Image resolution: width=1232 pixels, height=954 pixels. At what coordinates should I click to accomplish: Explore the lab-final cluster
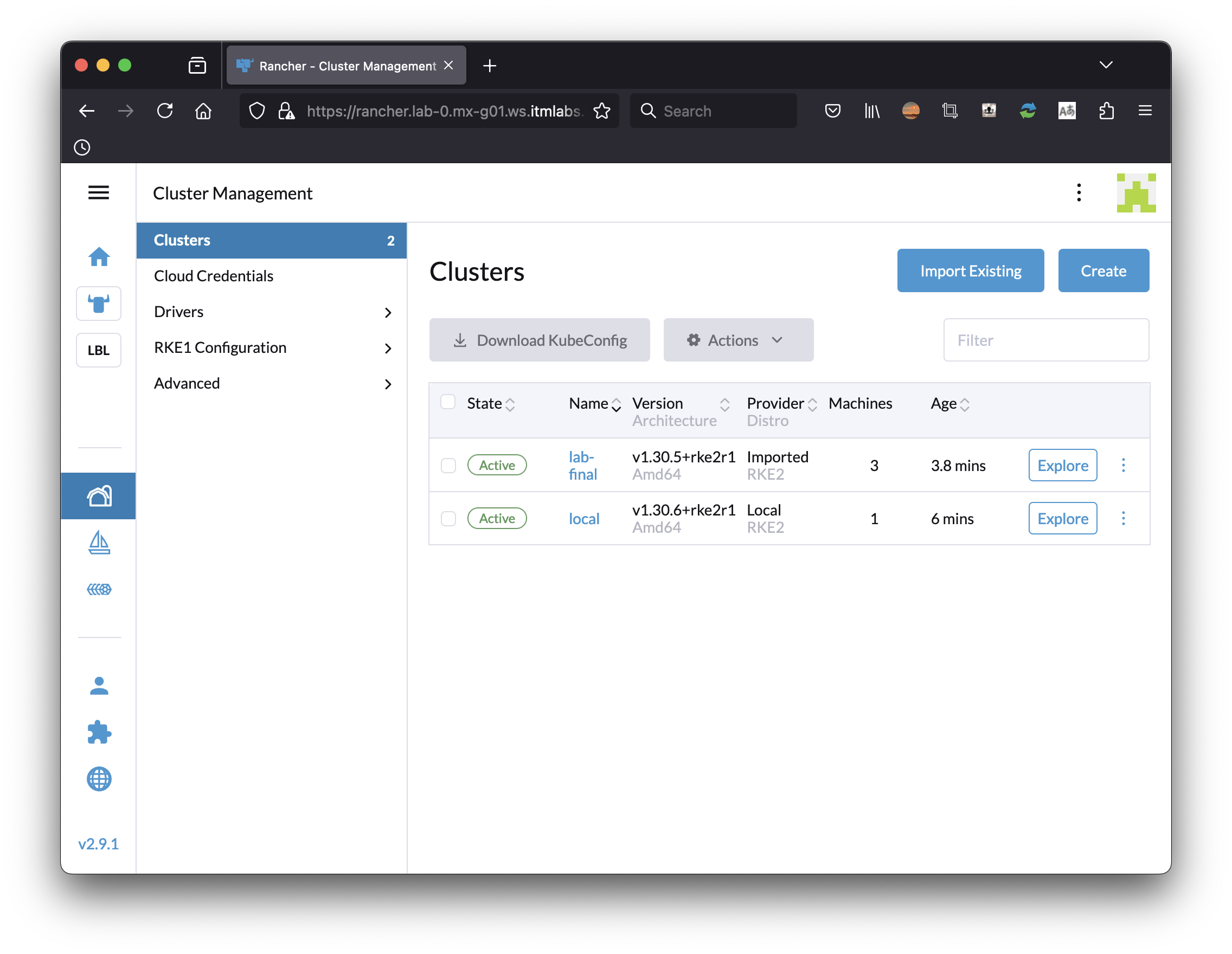click(1063, 465)
